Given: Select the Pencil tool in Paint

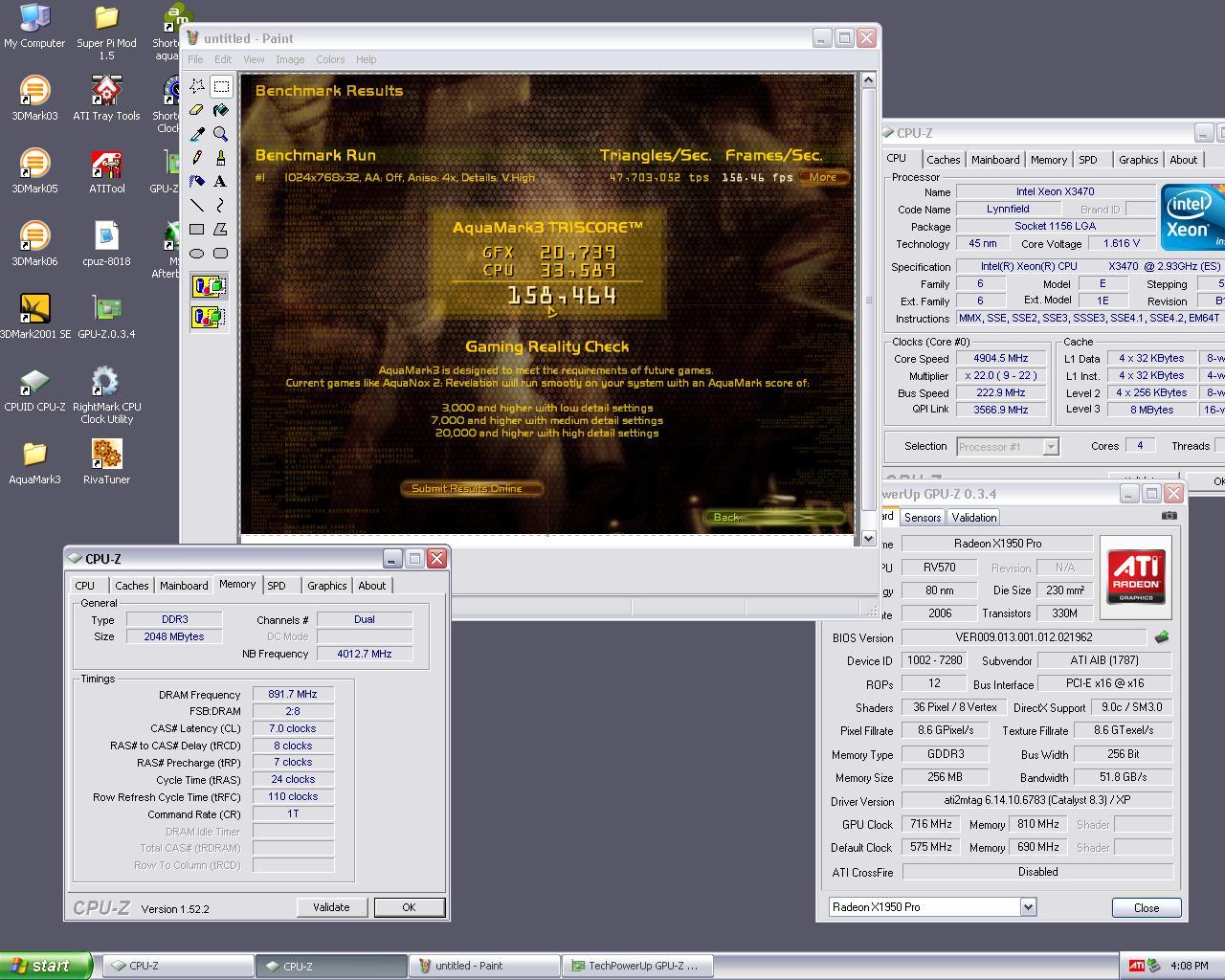Looking at the screenshot, I should [197, 158].
